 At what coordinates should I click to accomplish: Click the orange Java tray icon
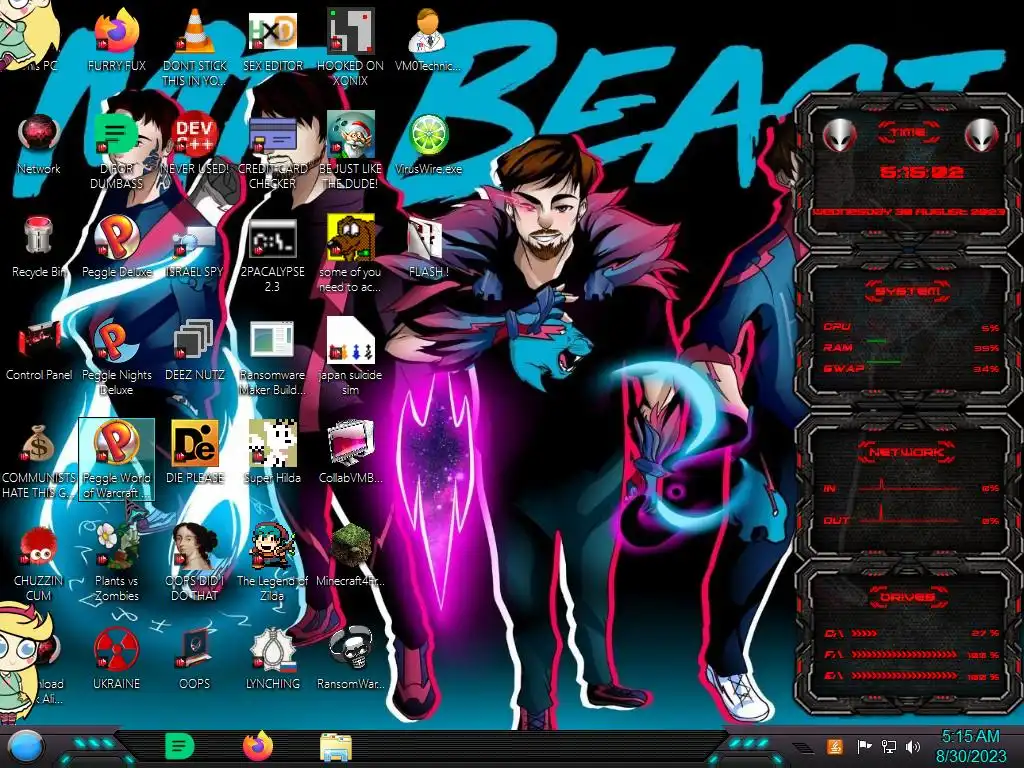click(x=835, y=746)
